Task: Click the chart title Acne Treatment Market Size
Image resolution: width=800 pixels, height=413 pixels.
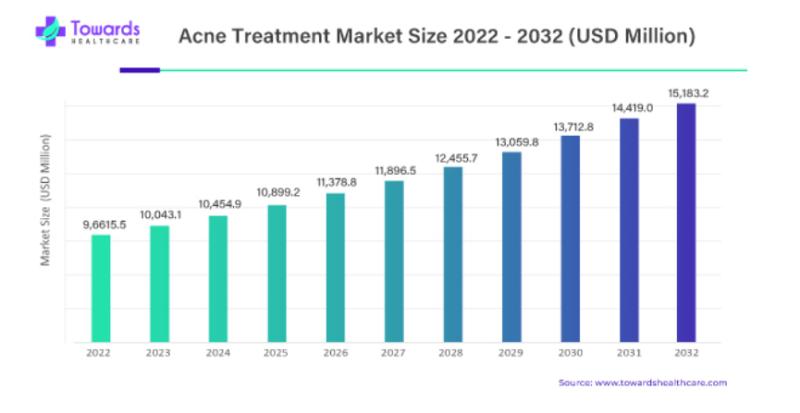Action: tap(436, 36)
